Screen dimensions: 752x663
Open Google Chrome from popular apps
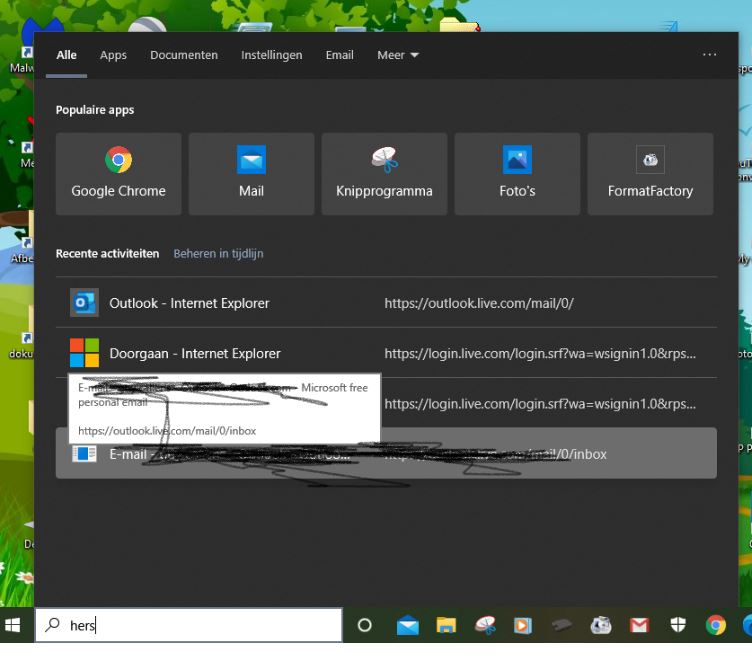[x=118, y=174]
